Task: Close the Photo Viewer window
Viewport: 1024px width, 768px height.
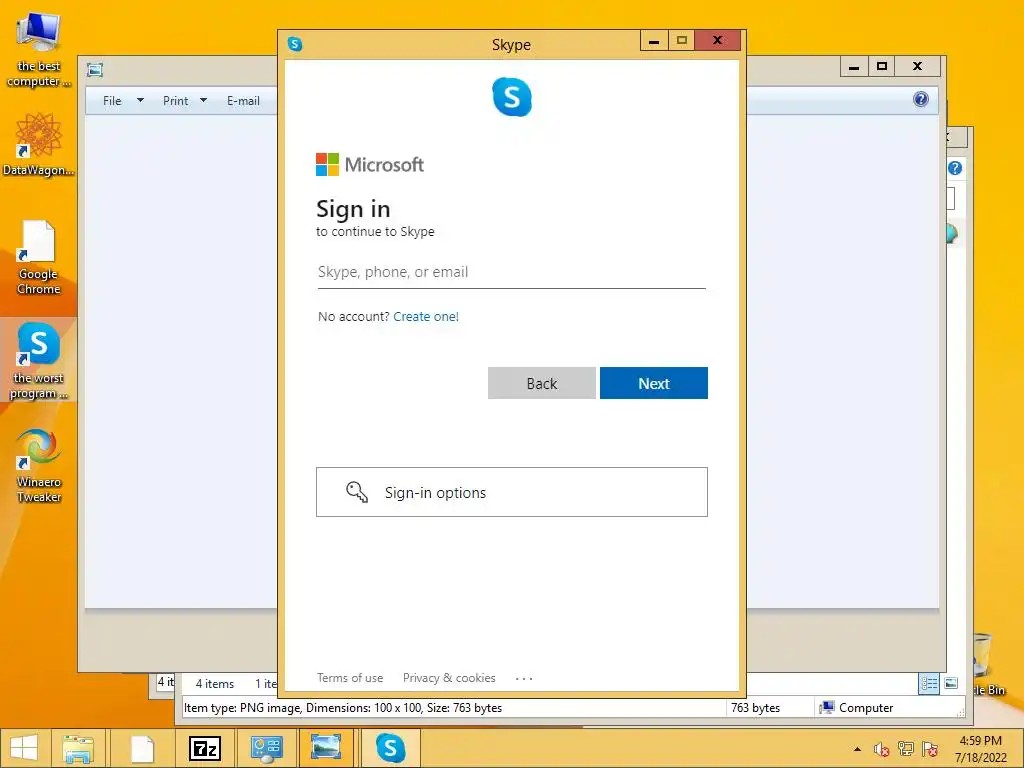Action: [x=918, y=67]
